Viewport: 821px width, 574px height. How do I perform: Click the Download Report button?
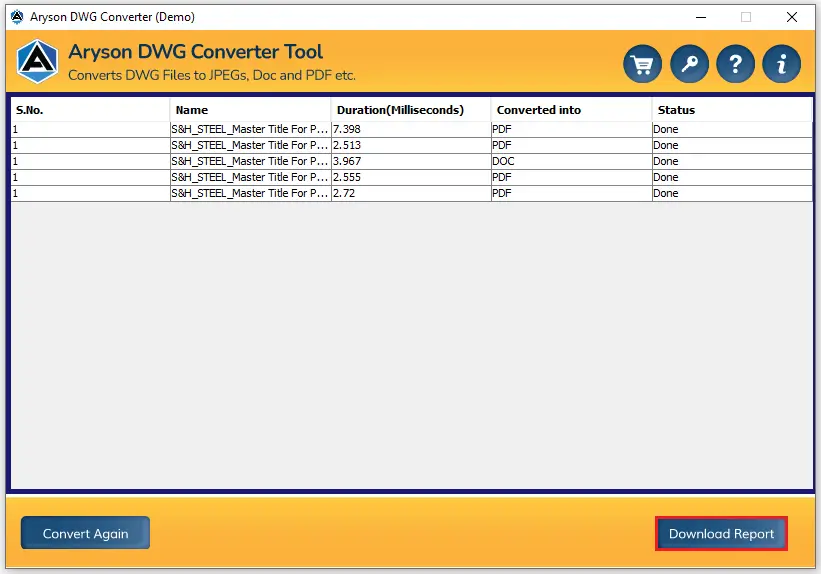coord(721,533)
